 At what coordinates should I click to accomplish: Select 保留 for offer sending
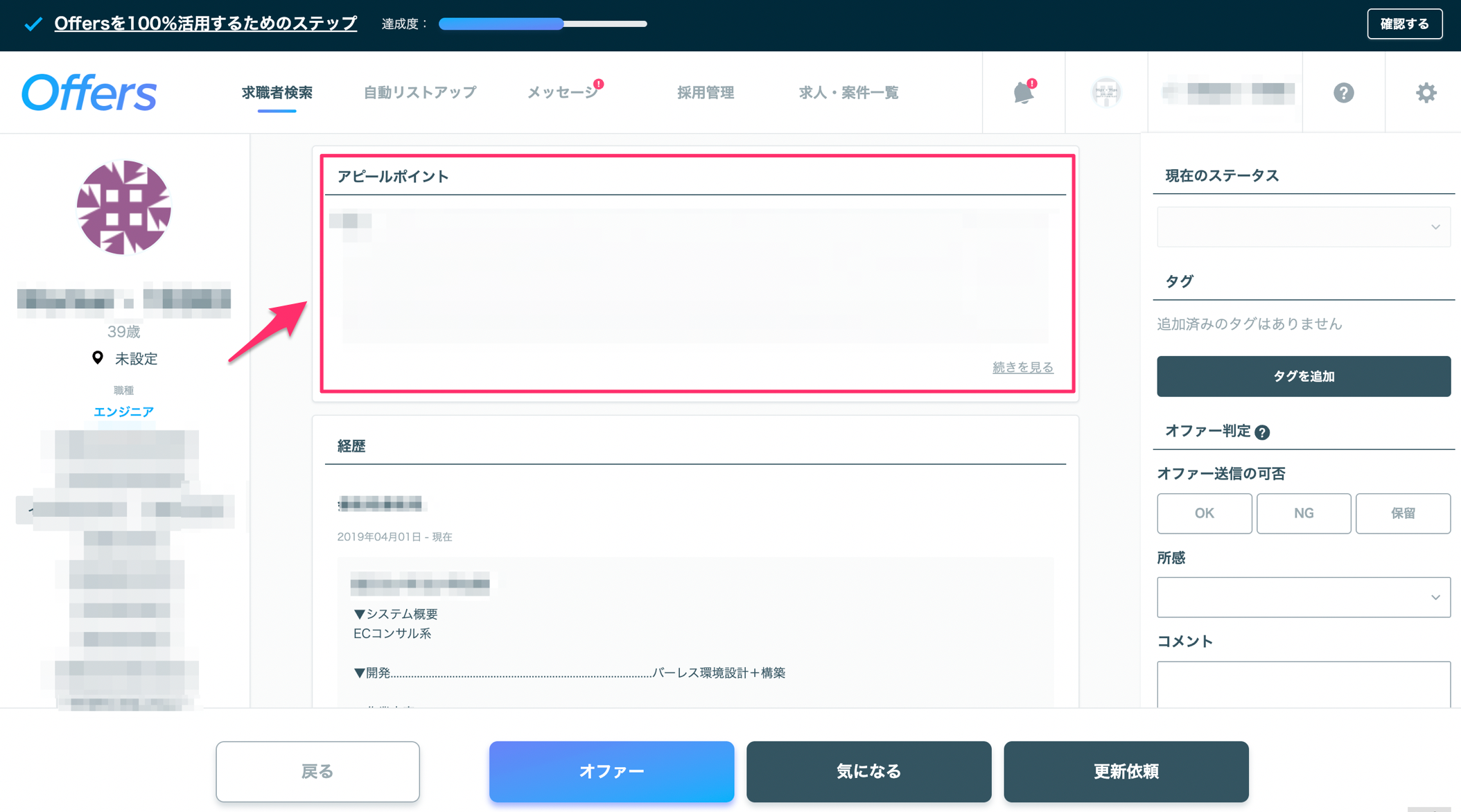(1403, 513)
